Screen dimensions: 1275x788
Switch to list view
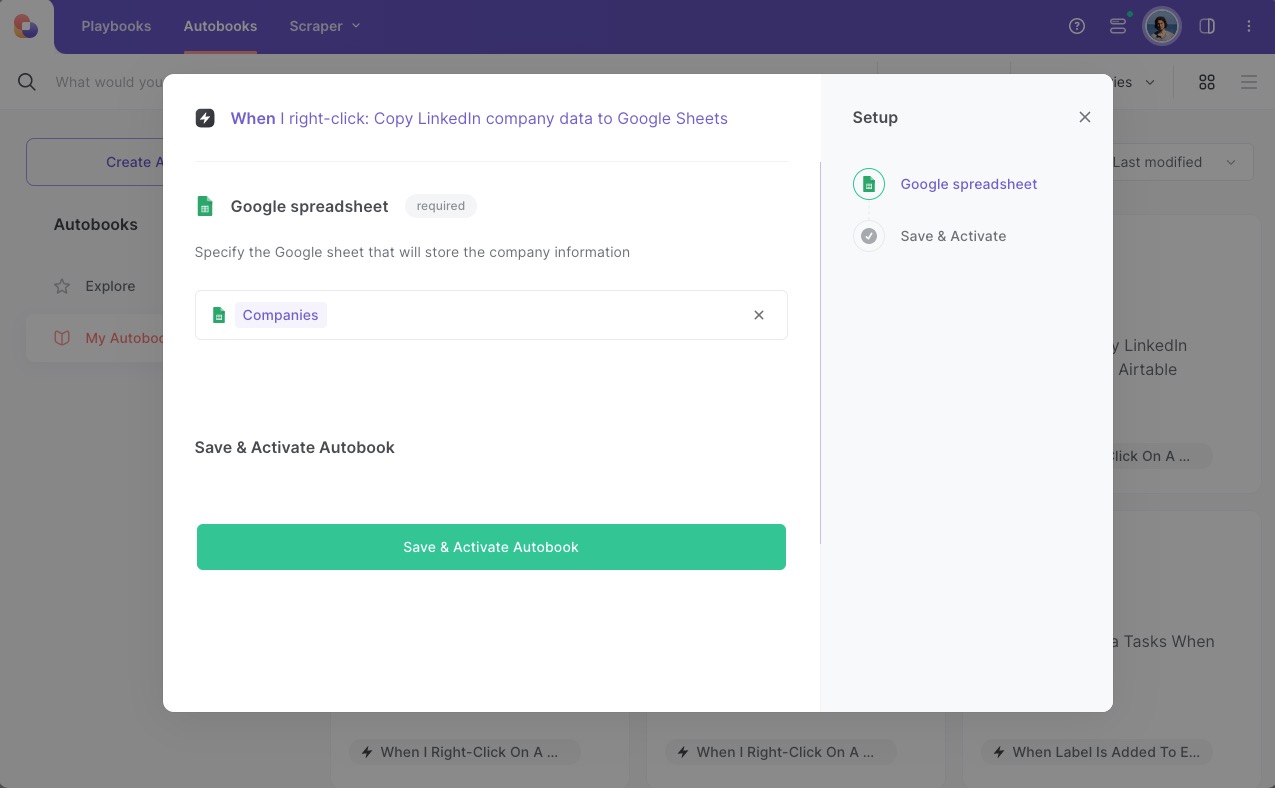(x=1249, y=82)
